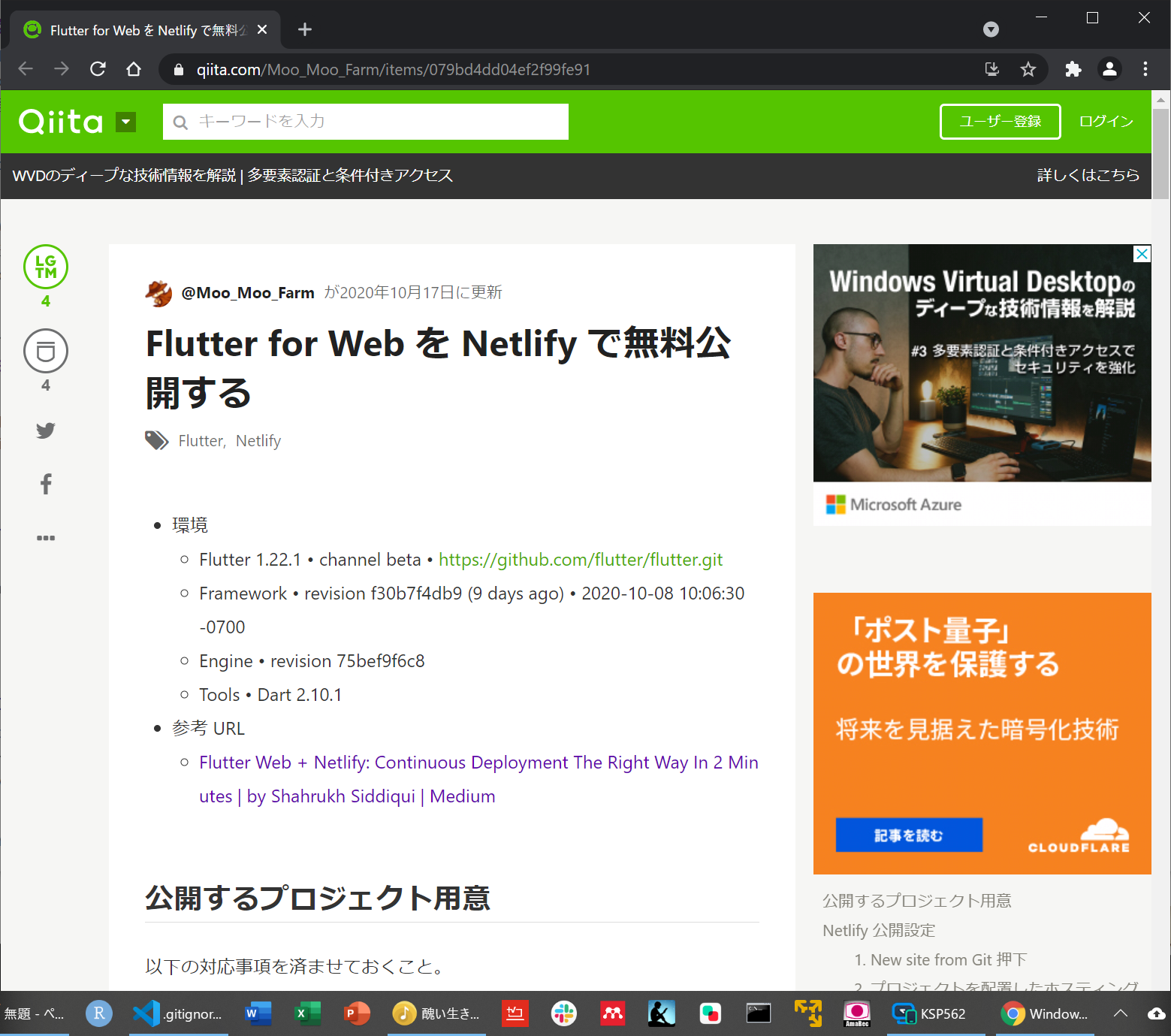Open Excel from the taskbar
The width and height of the screenshot is (1171, 1036).
pyautogui.click(x=307, y=1014)
